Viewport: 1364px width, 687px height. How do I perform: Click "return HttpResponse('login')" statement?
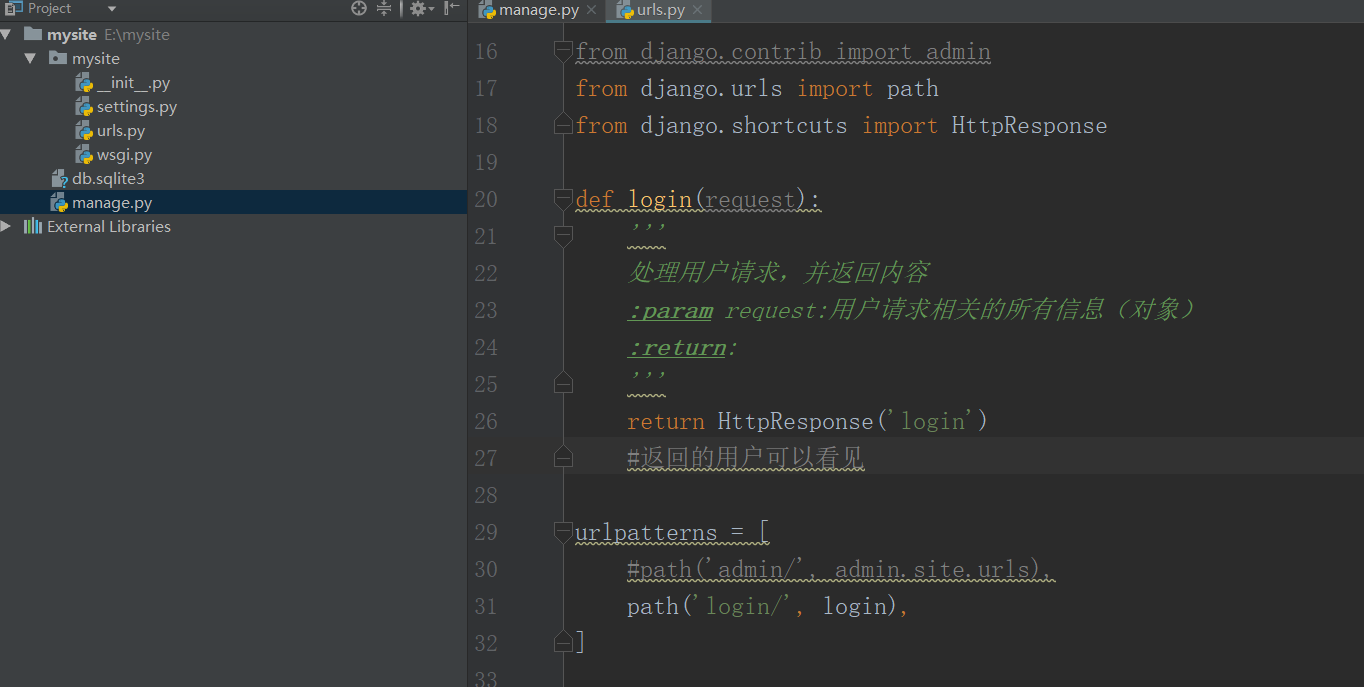(x=807, y=421)
